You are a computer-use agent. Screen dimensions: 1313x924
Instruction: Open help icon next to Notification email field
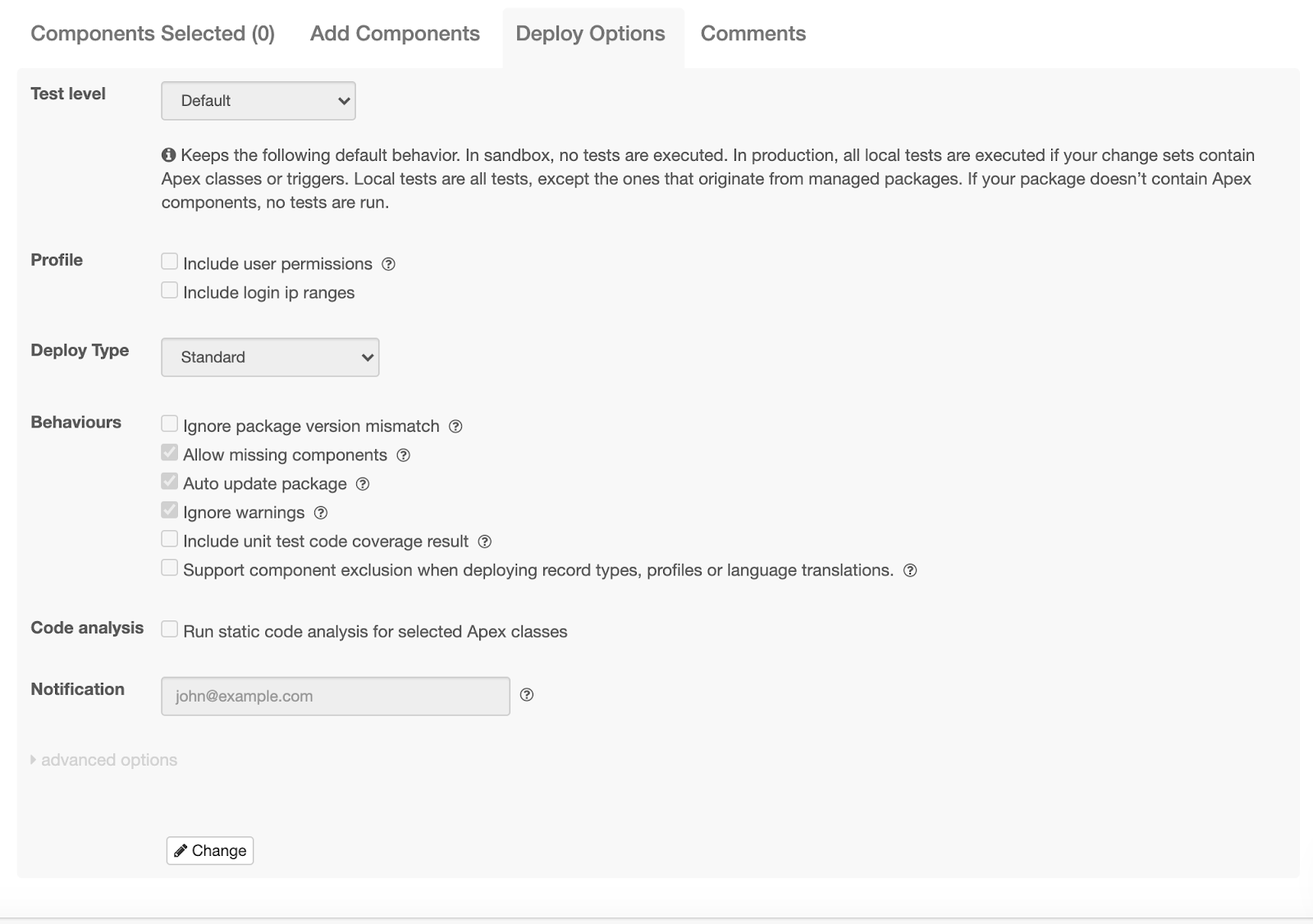[x=527, y=695]
